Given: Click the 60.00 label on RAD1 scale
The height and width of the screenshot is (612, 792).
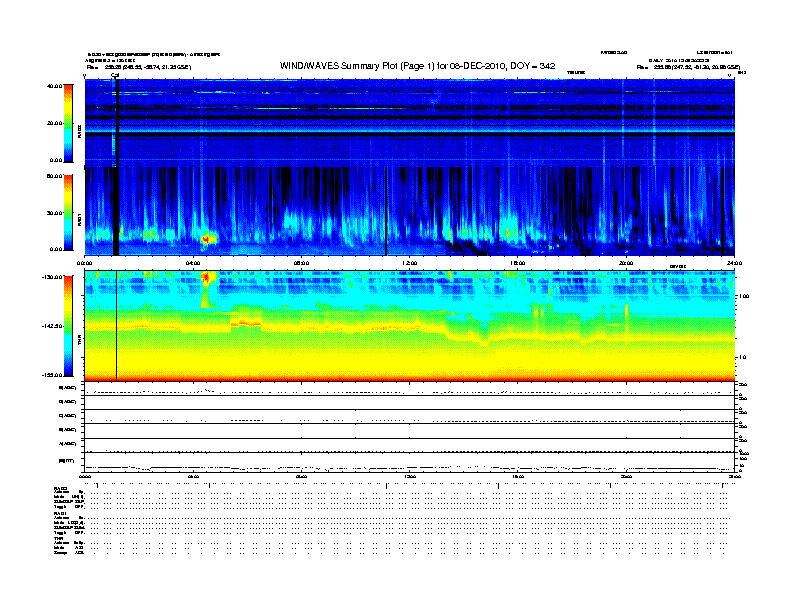Looking at the screenshot, I should point(54,176).
